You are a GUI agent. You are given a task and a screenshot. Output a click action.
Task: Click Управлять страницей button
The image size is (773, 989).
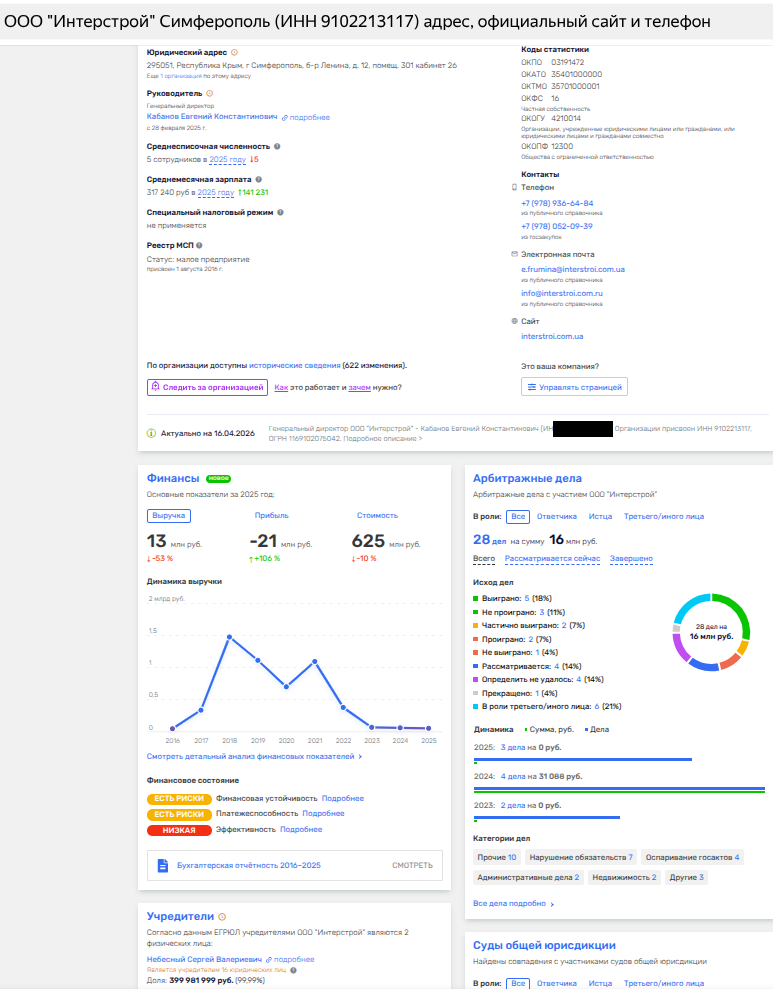coord(574,387)
